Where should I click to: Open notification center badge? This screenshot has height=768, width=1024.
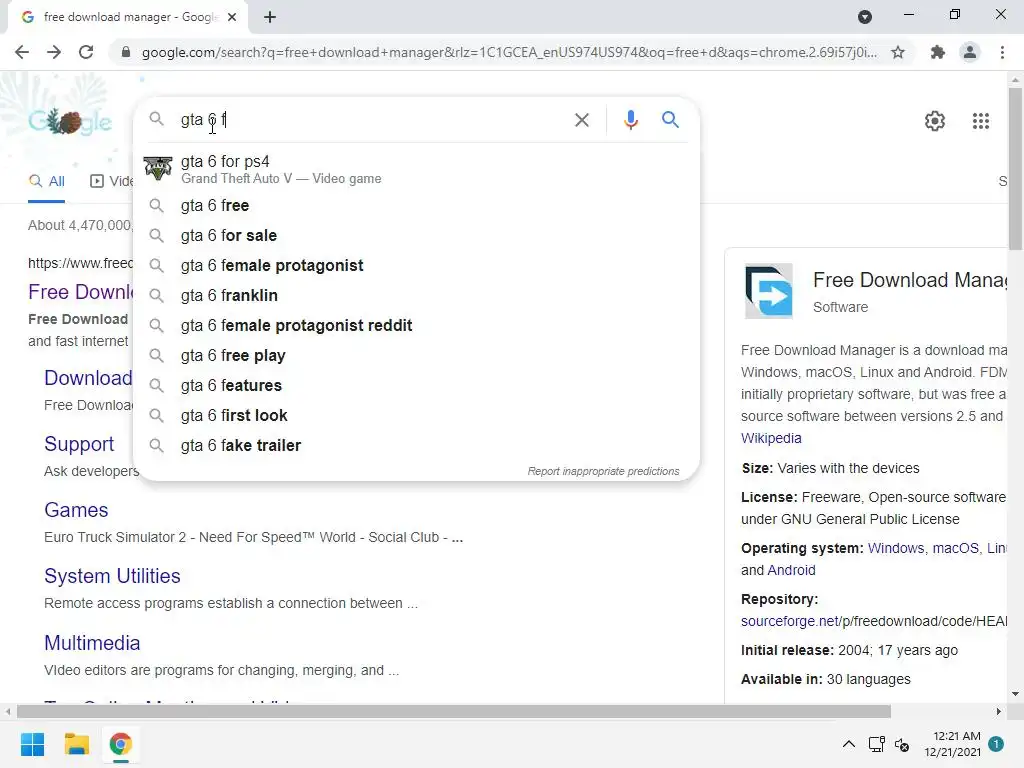(995, 743)
